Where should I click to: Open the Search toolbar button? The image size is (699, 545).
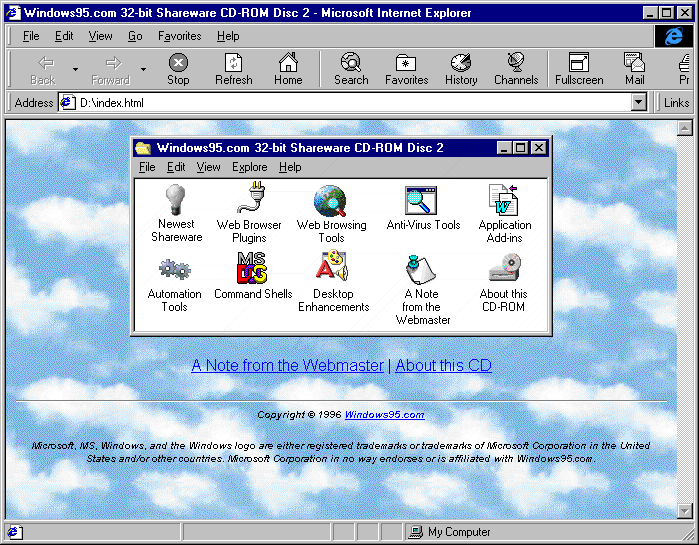(351, 69)
